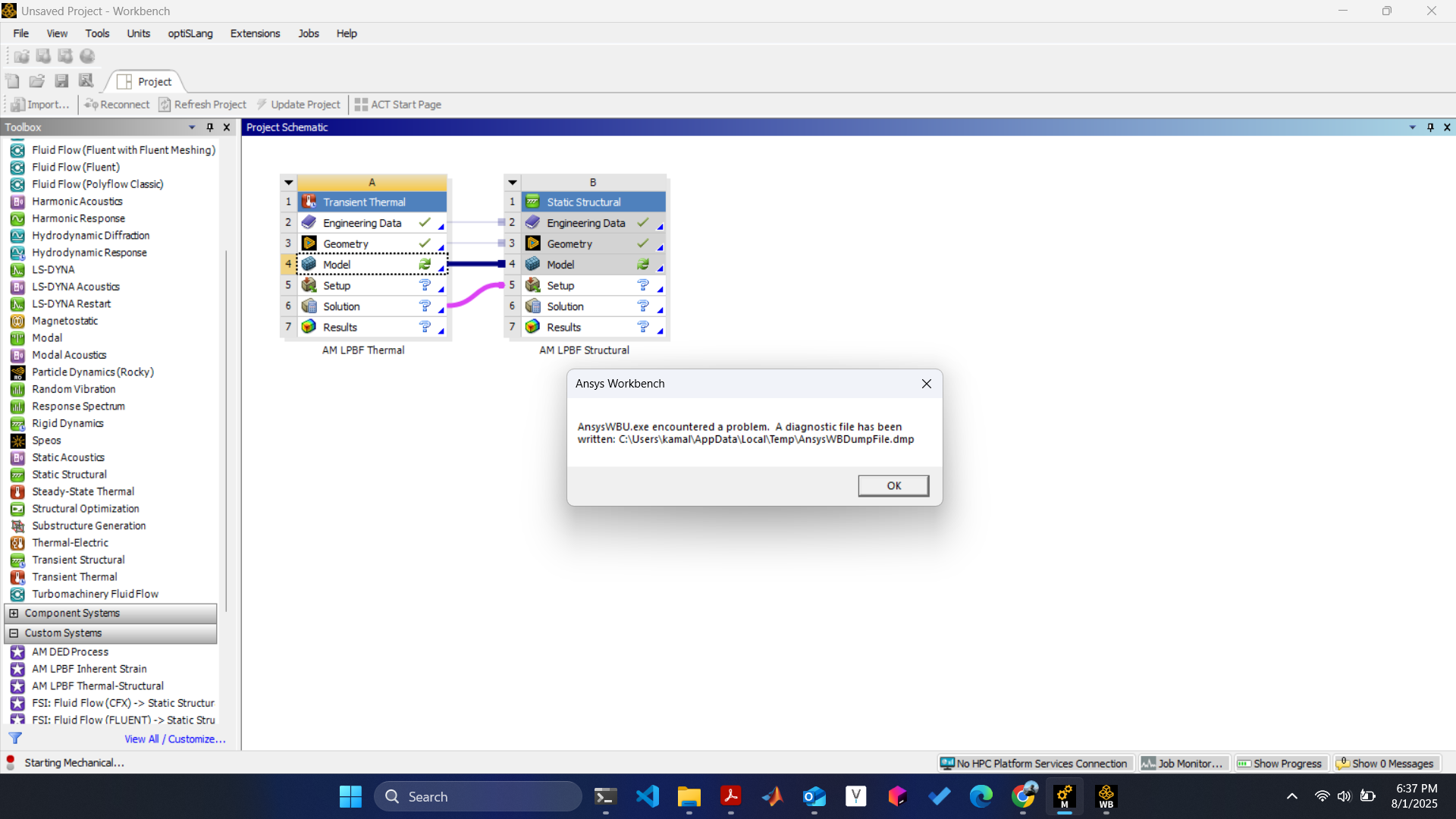The width and height of the screenshot is (1456, 819).
Task: Select Rigid Dynamics in Toolbox
Action: (67, 423)
